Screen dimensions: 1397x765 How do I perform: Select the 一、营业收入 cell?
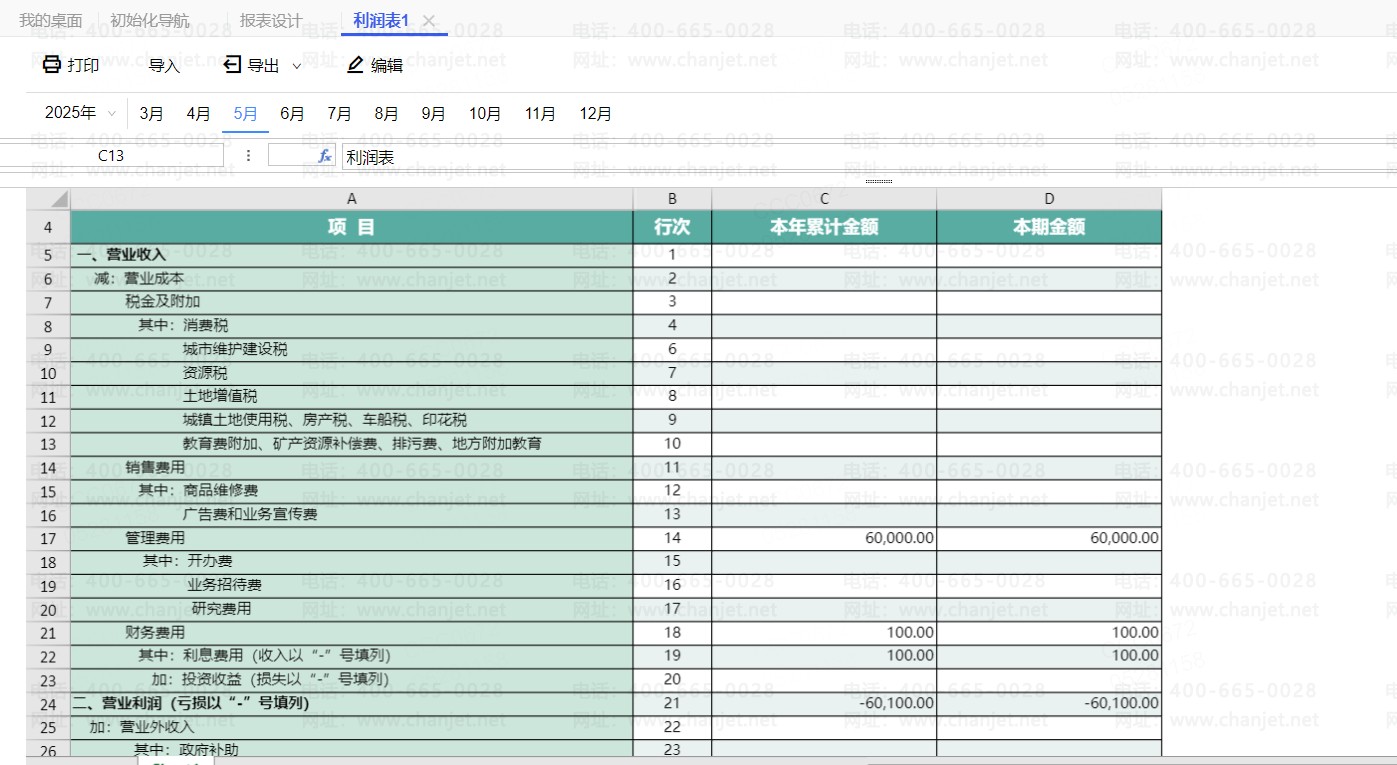click(352, 255)
